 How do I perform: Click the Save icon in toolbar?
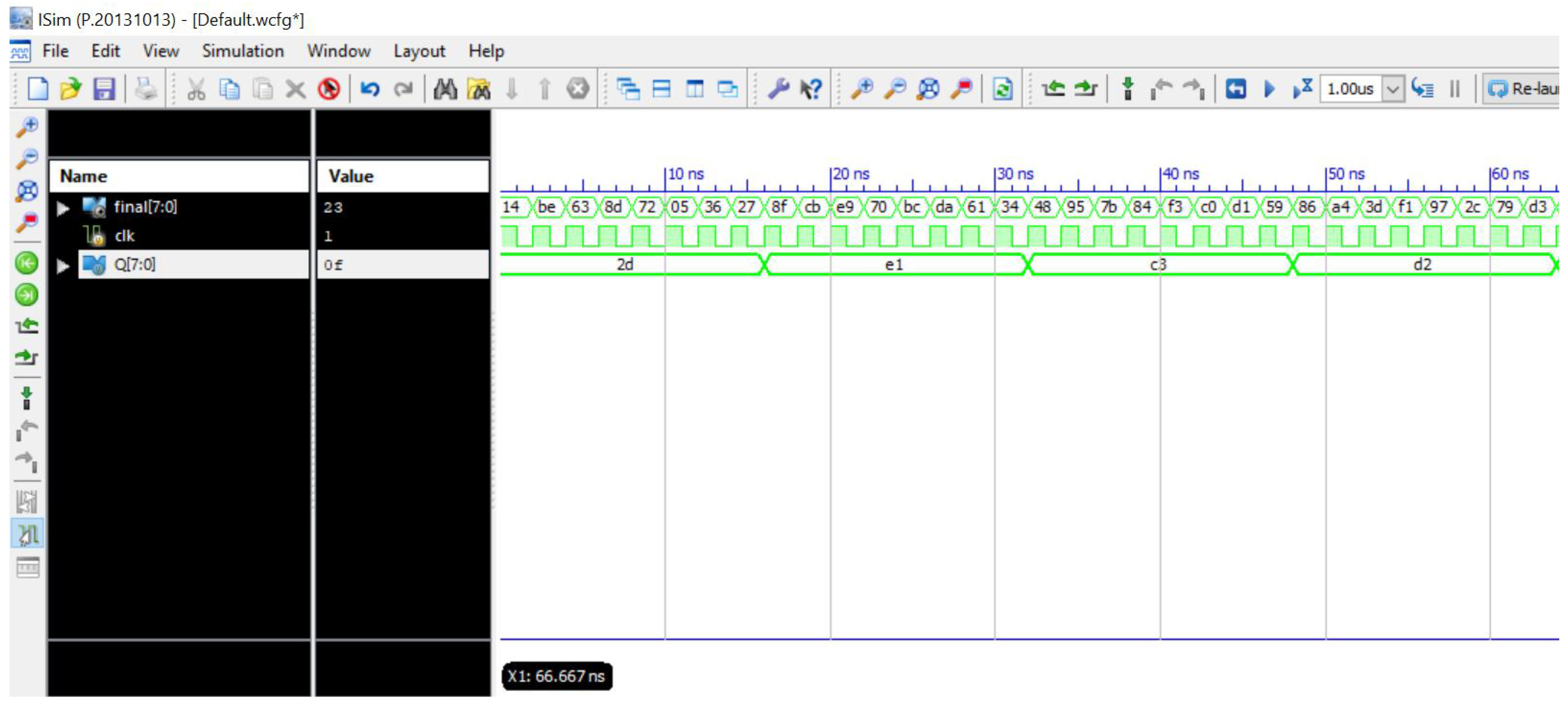pyautogui.click(x=104, y=89)
